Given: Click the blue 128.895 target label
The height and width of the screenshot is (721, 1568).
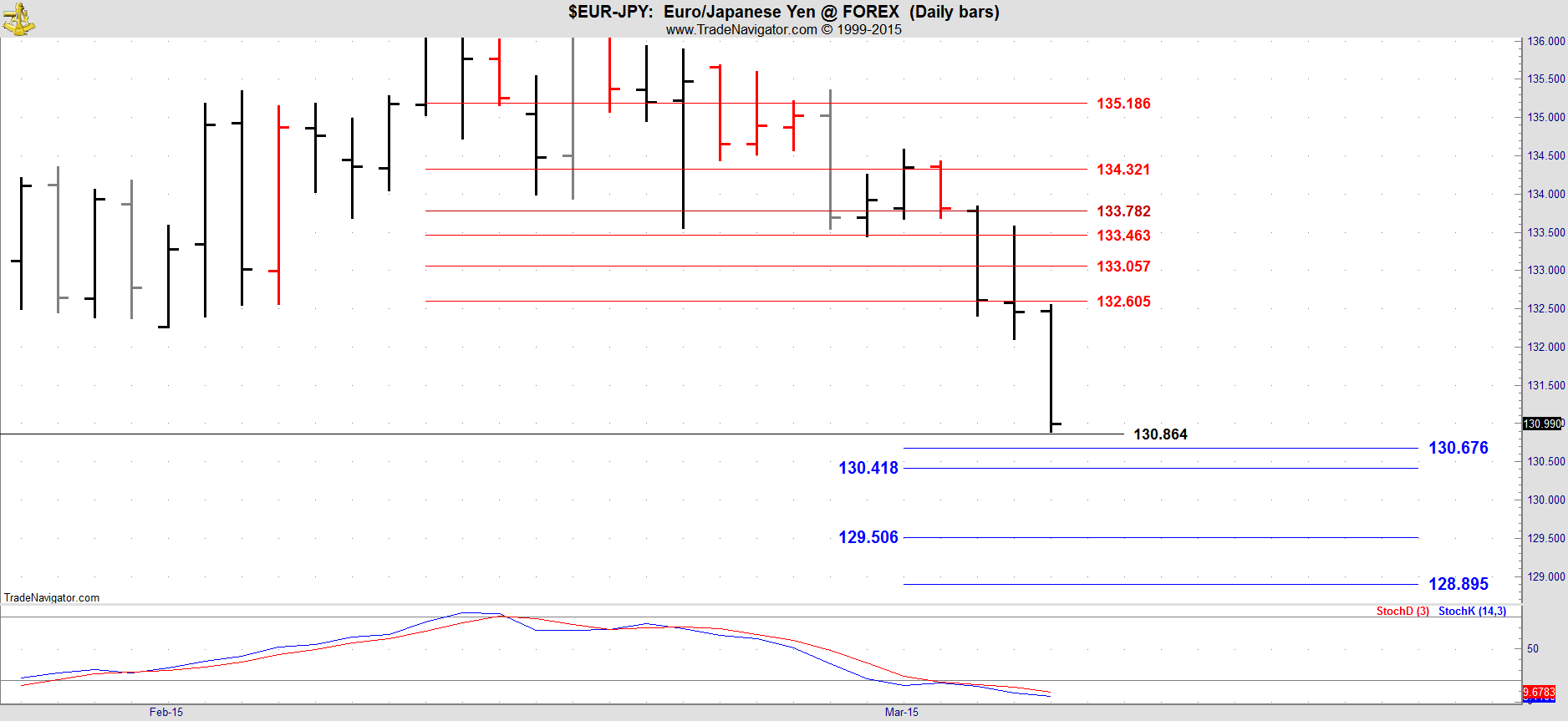Looking at the screenshot, I should (x=1458, y=584).
